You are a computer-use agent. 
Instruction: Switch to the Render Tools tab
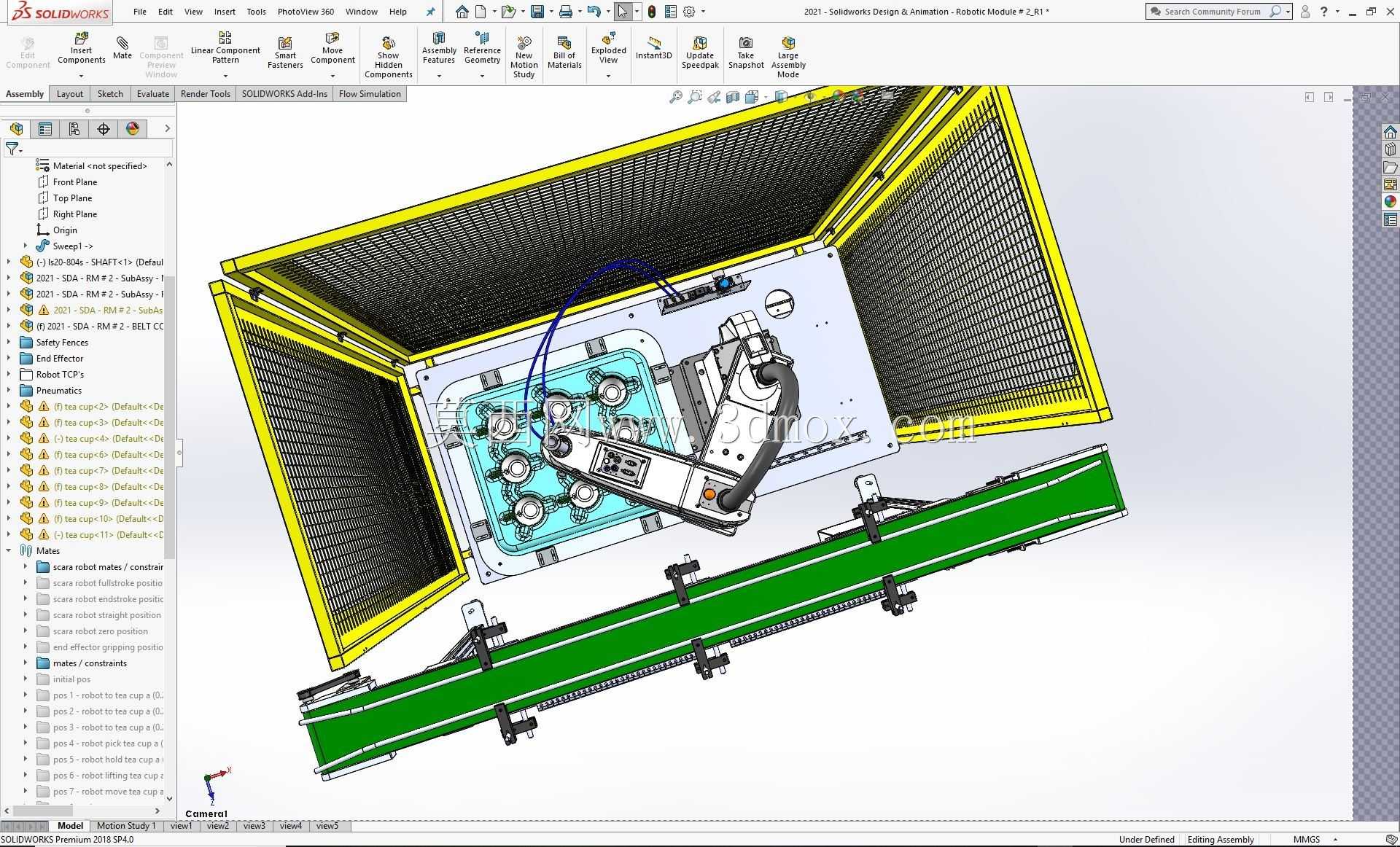(x=206, y=94)
